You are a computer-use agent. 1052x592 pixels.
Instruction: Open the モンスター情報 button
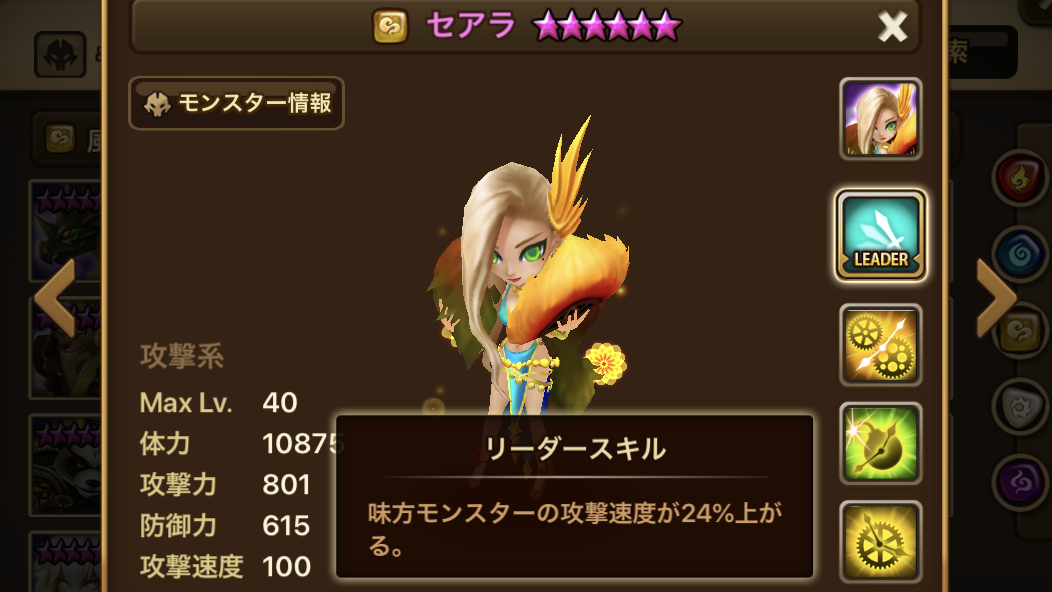(236, 103)
